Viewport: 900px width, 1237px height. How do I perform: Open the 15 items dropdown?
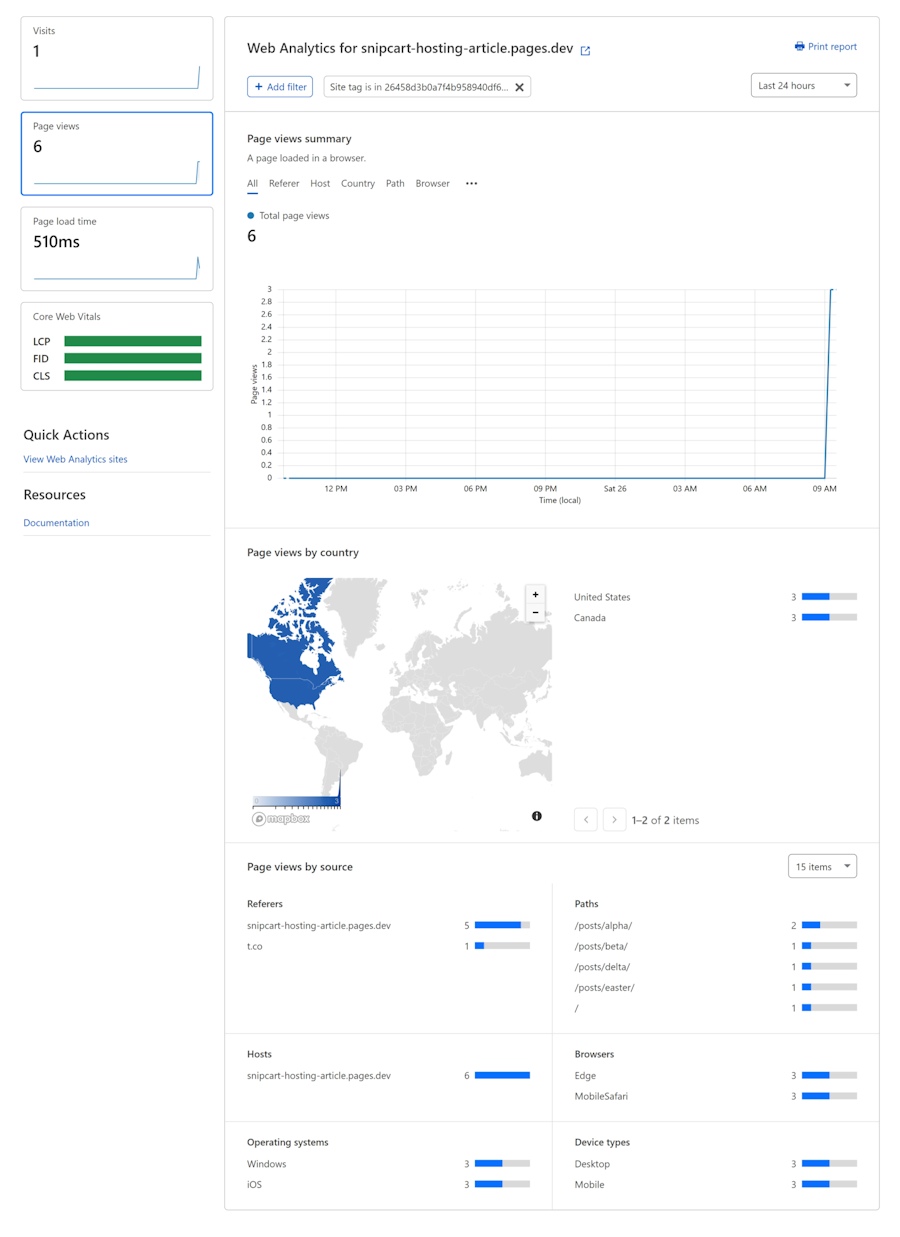click(822, 867)
